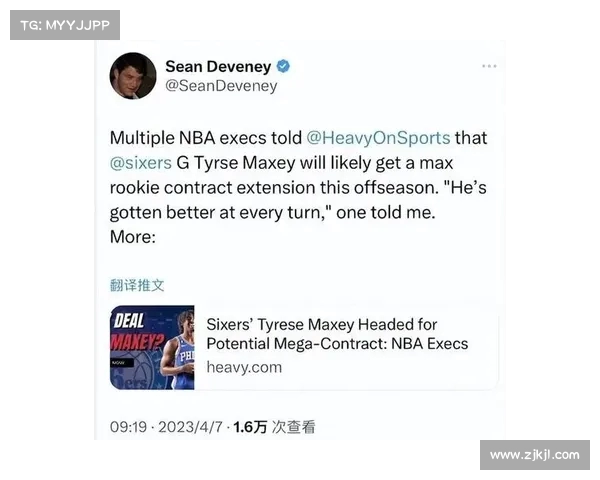Screen dimensions: 600x480
Task: Open the @sixers mention link
Action: [140, 163]
